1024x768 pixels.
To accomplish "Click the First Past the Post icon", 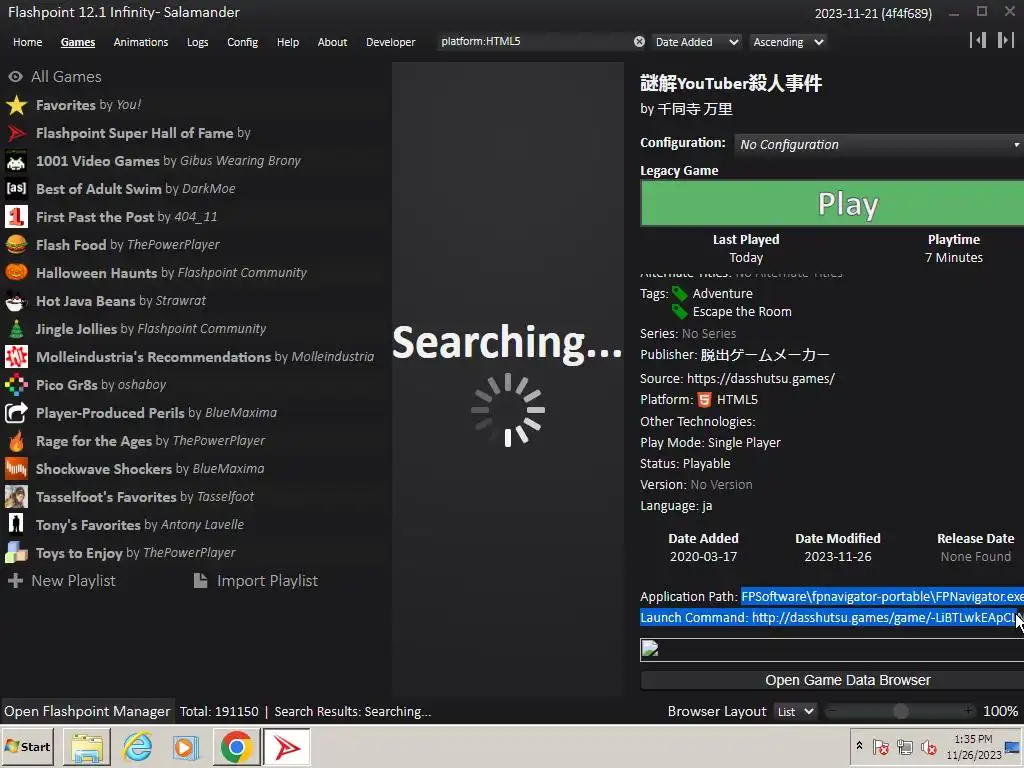I will coord(16,217).
